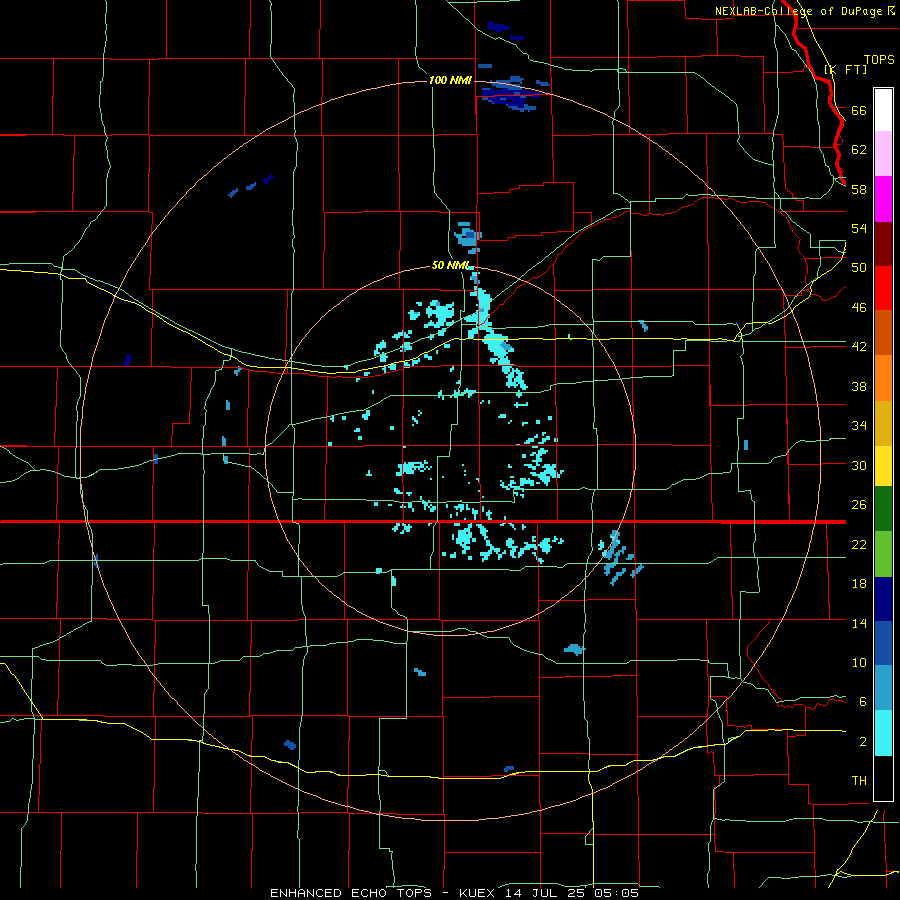The image size is (900, 900).
Task: Click the "6" legend value
Action: point(863,701)
